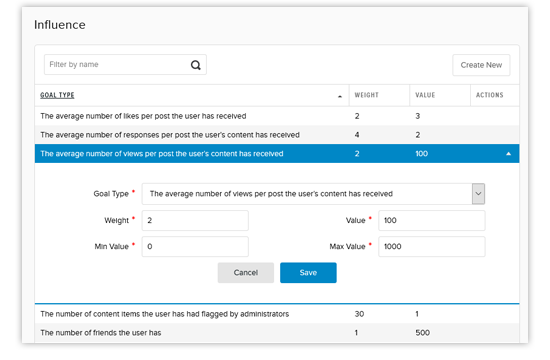The height and width of the screenshot is (360, 550).
Task: Collapse the expanded views row with the up arrow
Action: (508, 154)
